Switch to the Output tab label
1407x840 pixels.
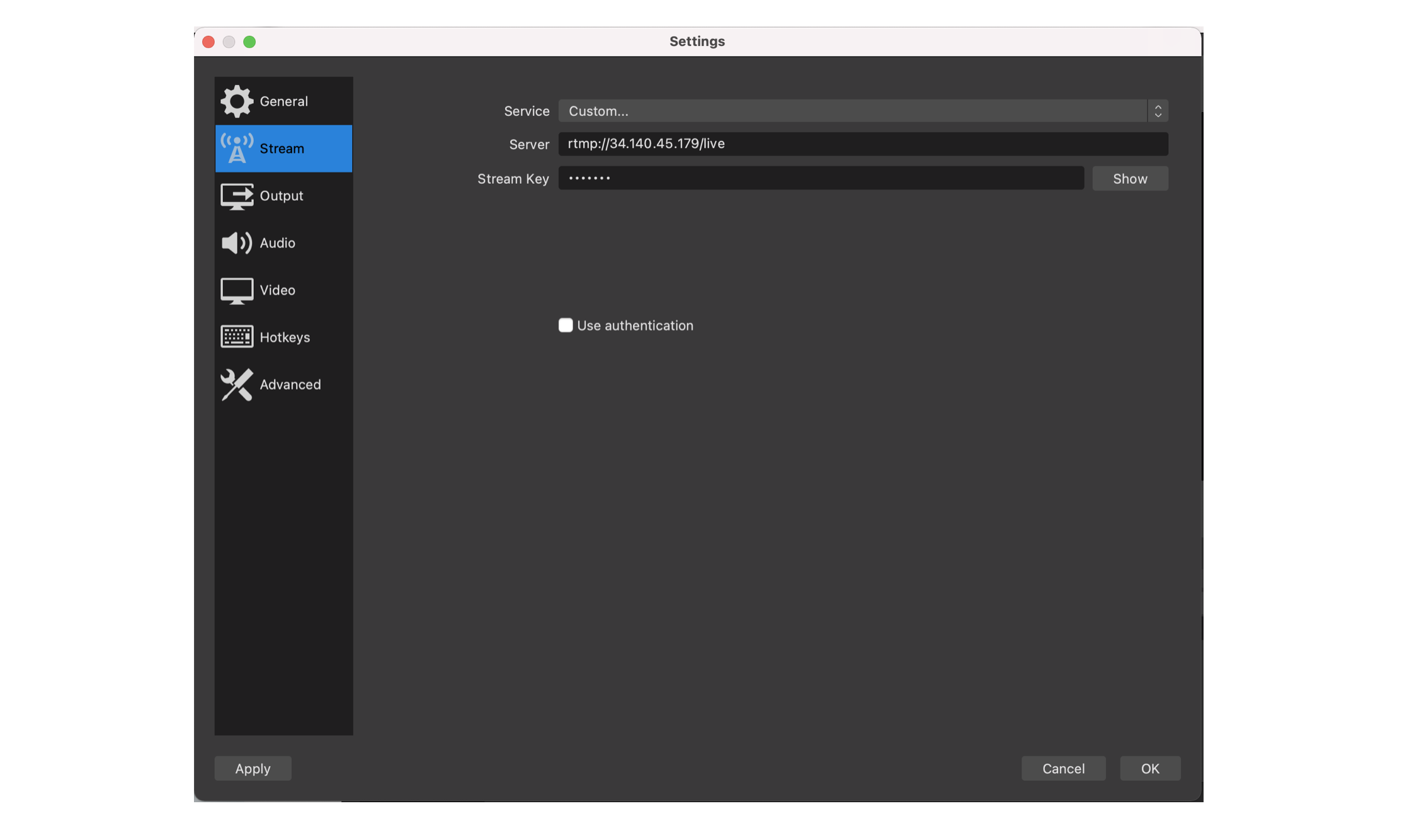tap(281, 196)
